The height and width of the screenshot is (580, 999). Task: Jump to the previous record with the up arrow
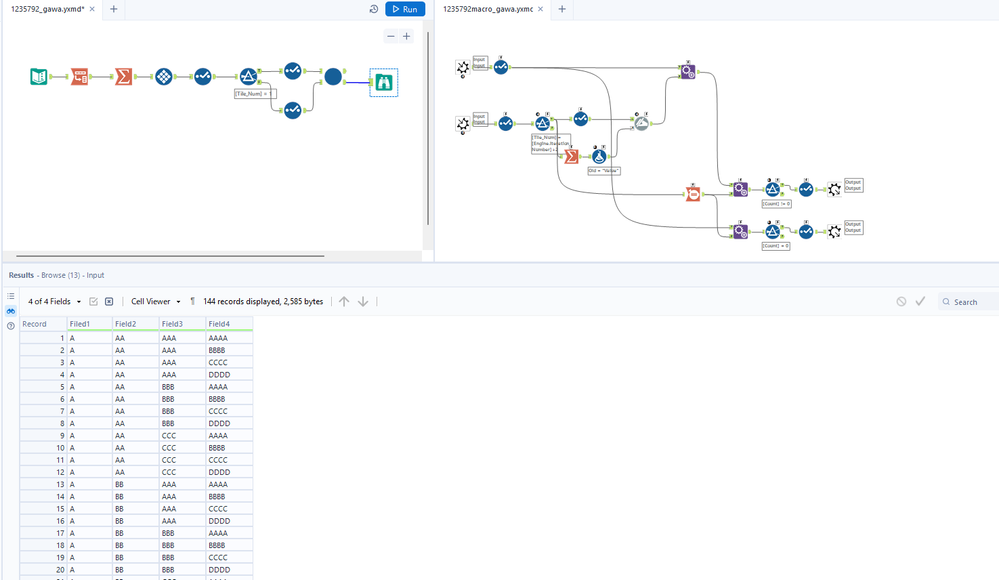click(344, 301)
